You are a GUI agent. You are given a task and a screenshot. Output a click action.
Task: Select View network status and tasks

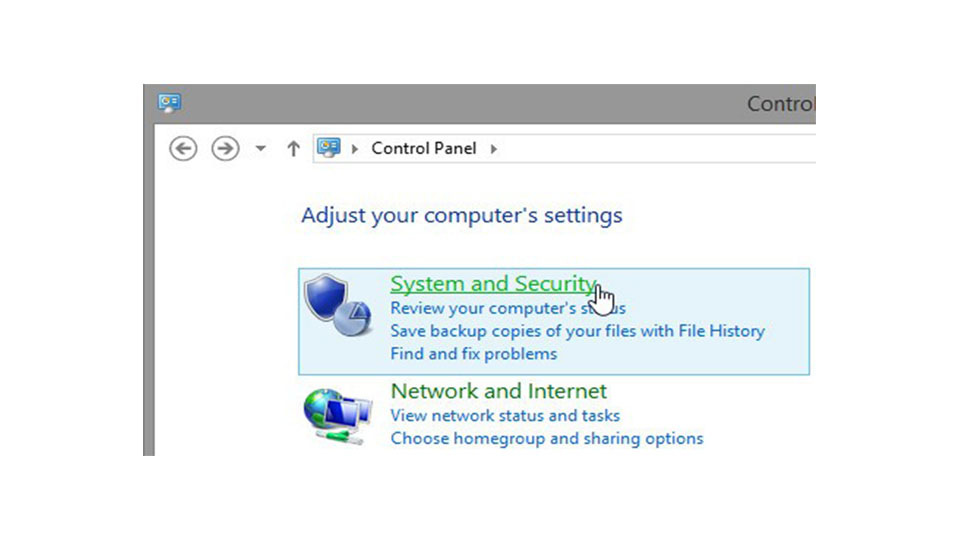(x=505, y=415)
